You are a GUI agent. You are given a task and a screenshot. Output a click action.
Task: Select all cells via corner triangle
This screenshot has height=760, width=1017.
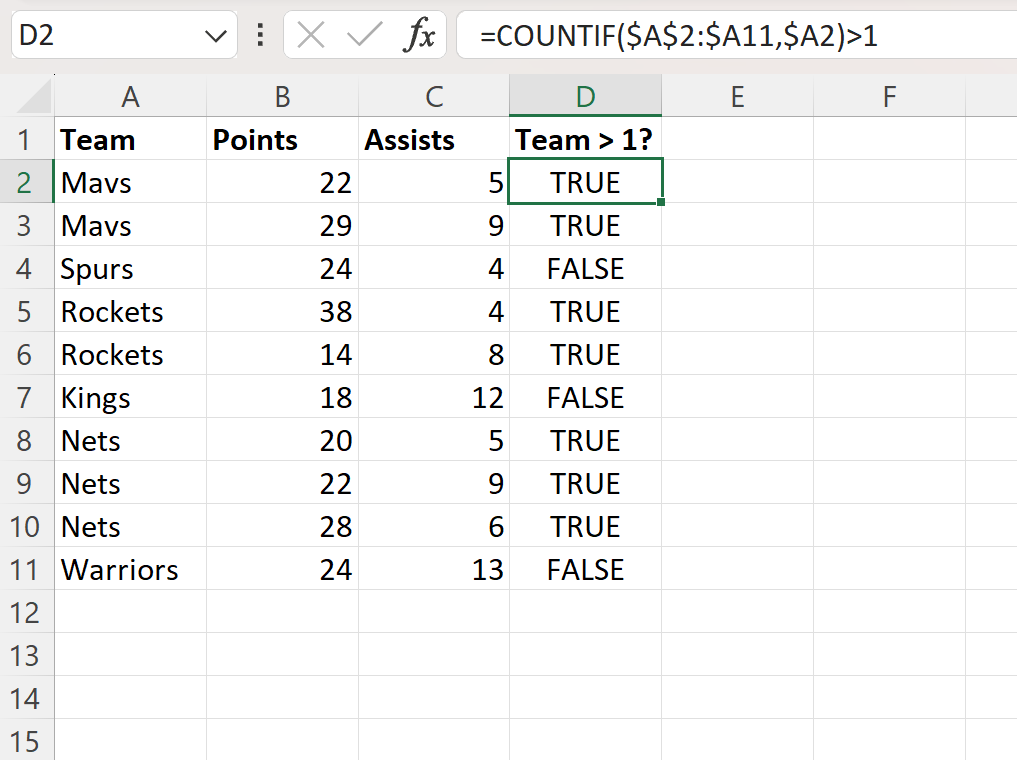click(34, 97)
